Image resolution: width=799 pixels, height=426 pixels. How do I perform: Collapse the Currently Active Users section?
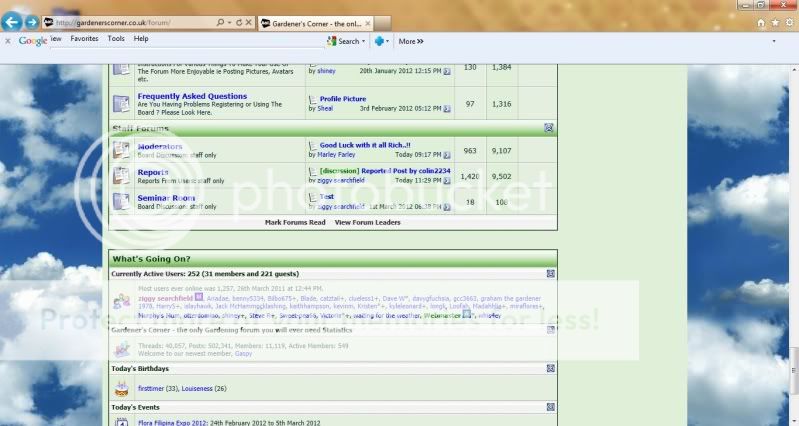coord(550,273)
